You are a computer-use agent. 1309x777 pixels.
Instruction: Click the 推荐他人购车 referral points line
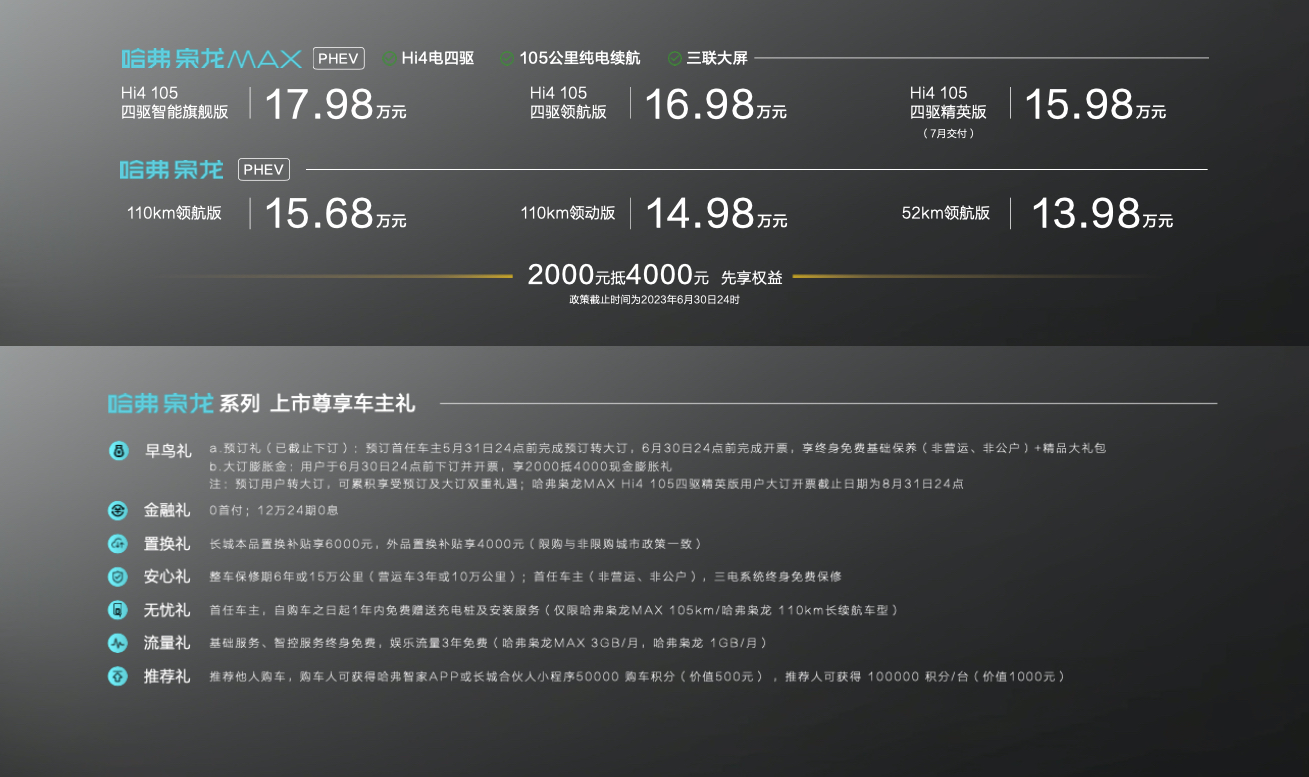[x=637, y=677]
